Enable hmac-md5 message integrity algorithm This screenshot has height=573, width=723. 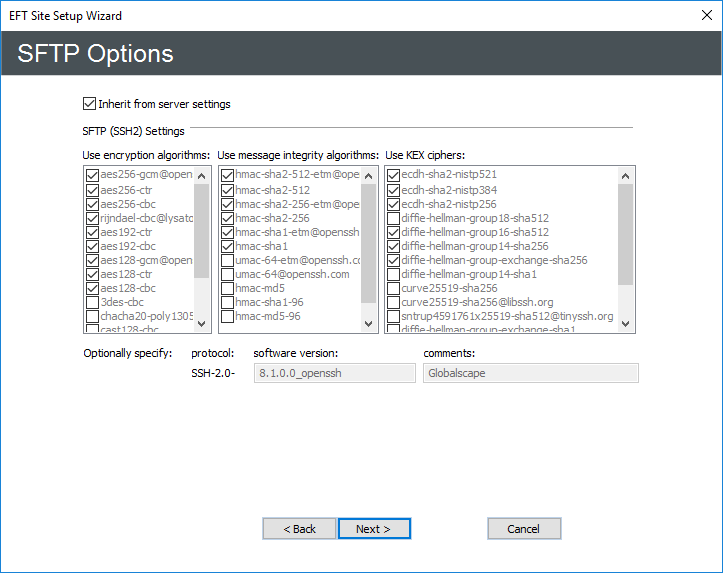tap(228, 288)
